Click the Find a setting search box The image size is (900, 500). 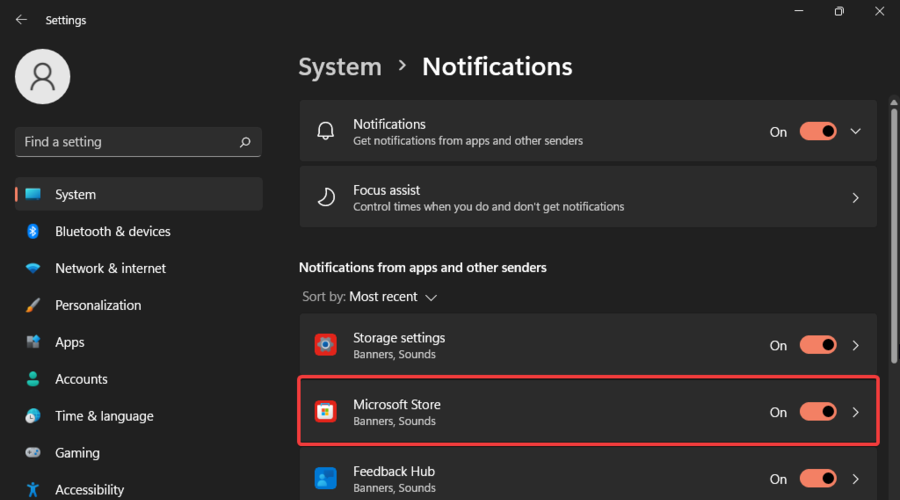(x=125, y=142)
